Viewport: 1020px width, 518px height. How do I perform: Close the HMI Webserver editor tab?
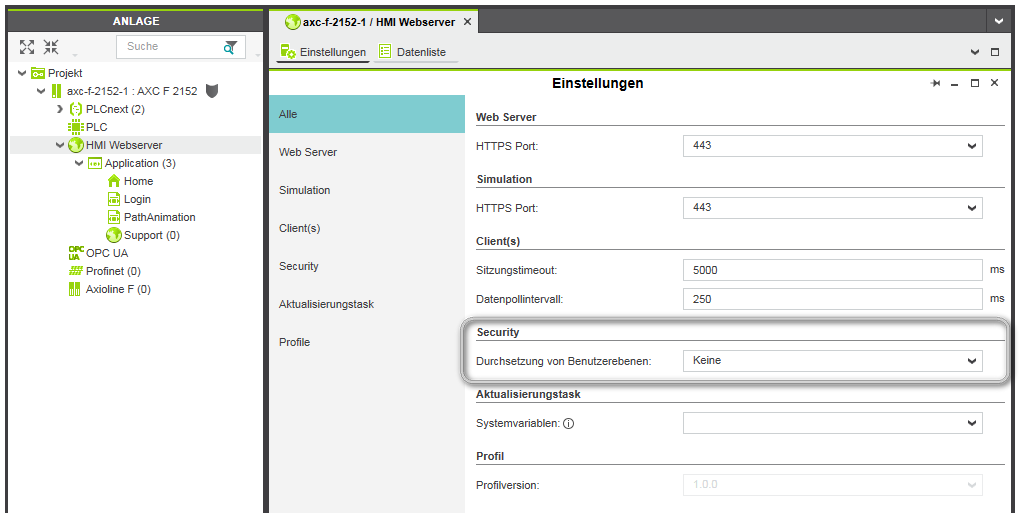coord(467,22)
